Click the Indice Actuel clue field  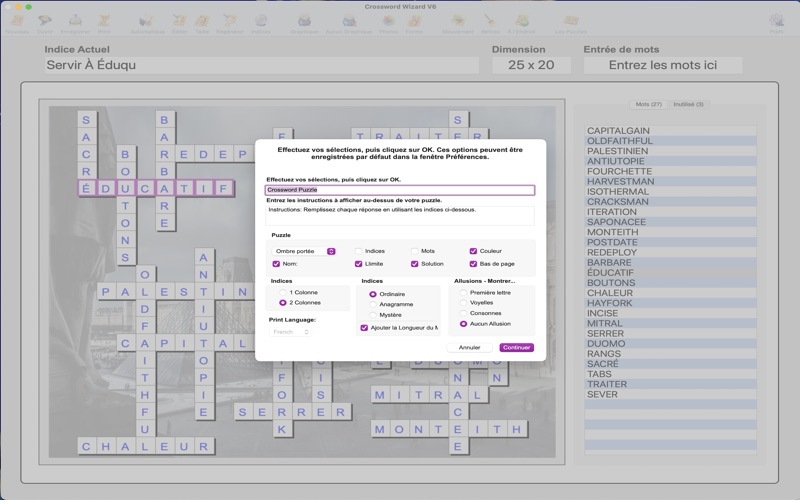click(x=262, y=65)
